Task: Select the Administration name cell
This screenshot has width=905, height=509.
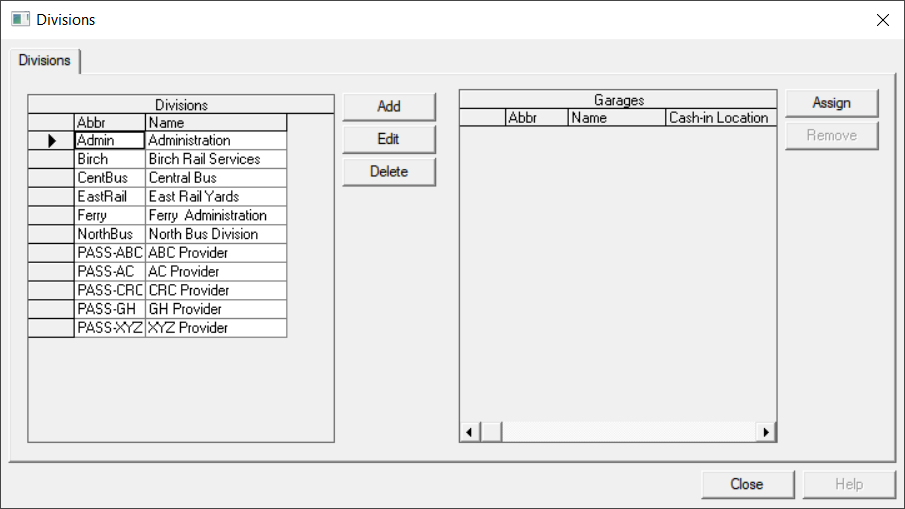Action: (216, 140)
